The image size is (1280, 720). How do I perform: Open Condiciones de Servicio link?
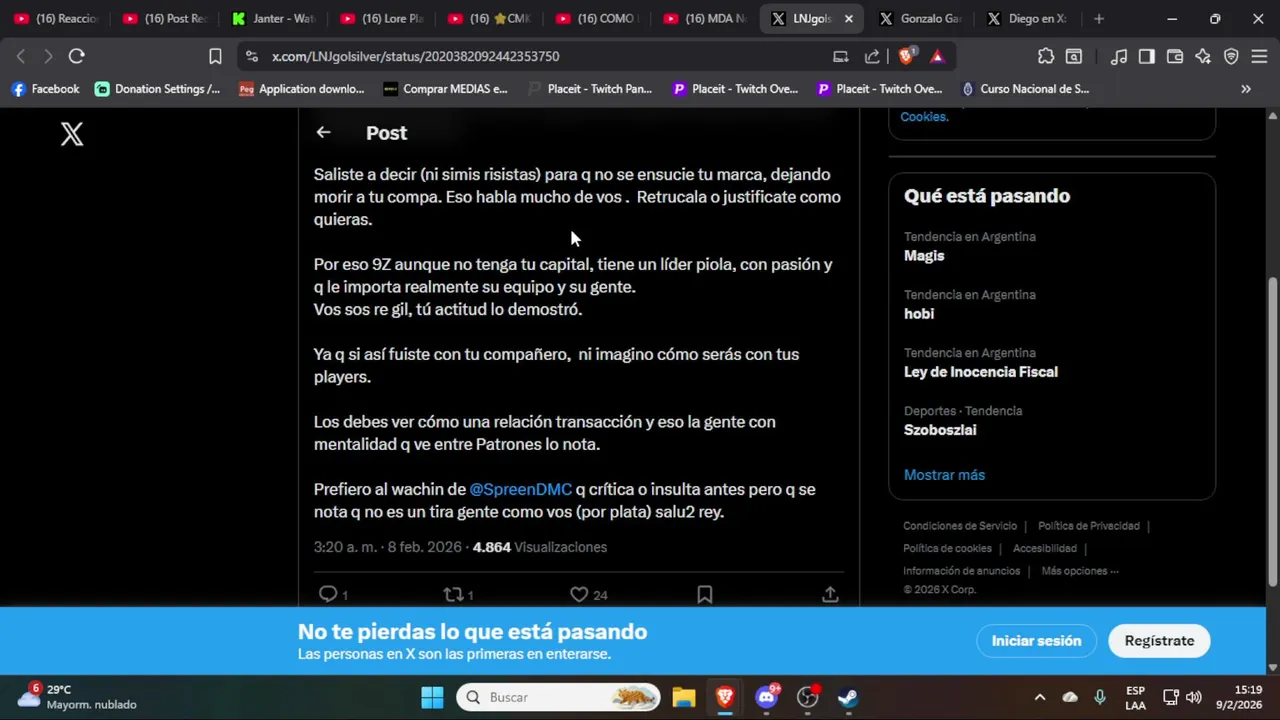click(x=960, y=526)
